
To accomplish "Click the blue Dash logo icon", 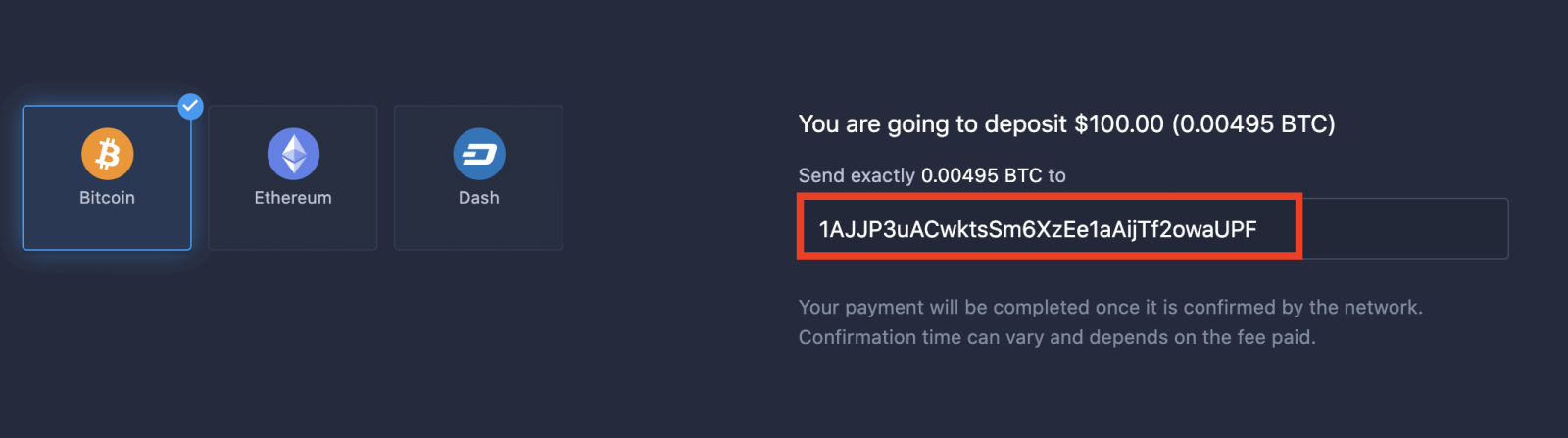I will tap(478, 154).
